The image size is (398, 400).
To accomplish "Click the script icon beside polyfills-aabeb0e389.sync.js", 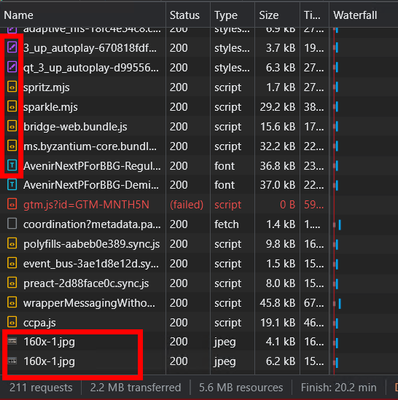I will 12,244.
